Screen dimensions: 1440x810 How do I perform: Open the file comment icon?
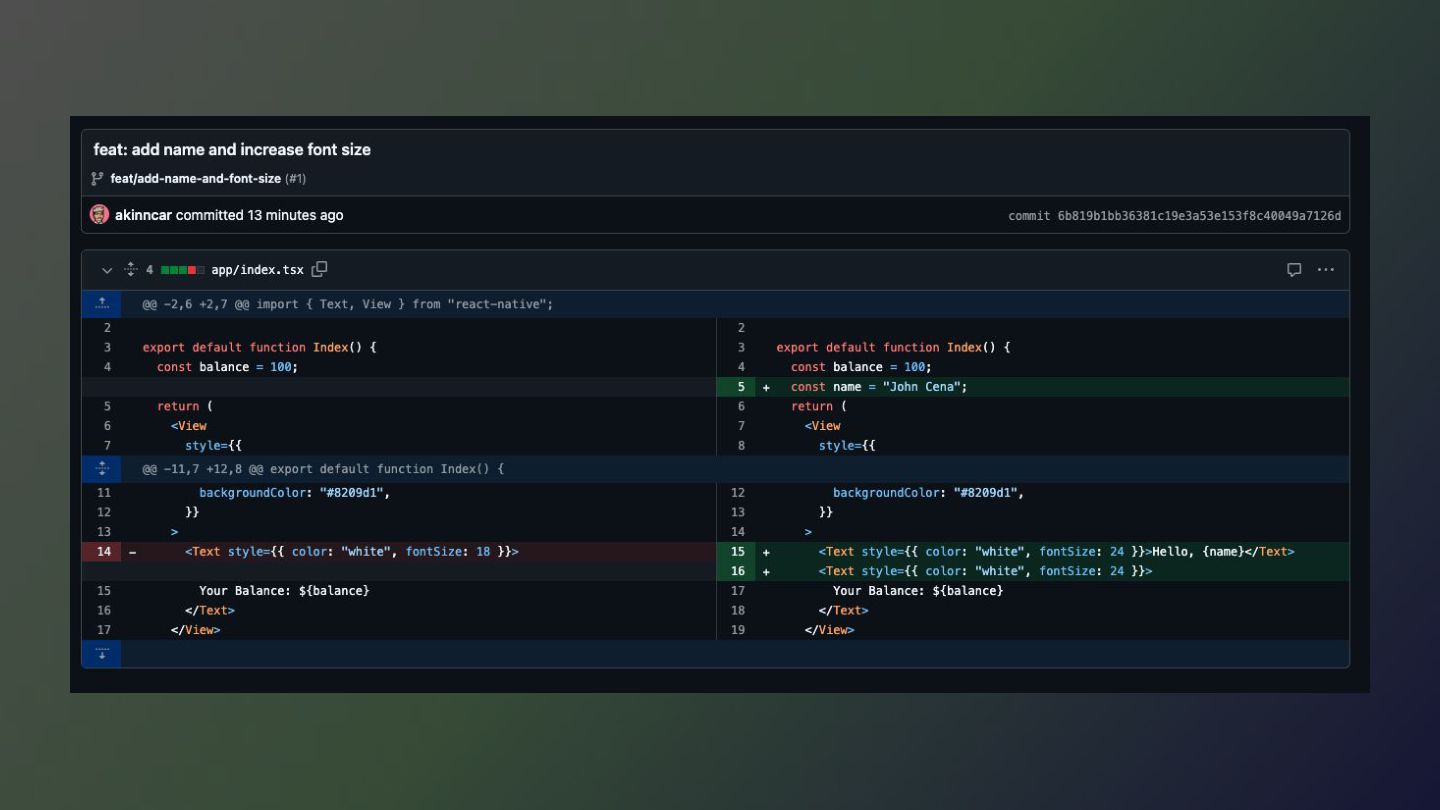click(1294, 270)
